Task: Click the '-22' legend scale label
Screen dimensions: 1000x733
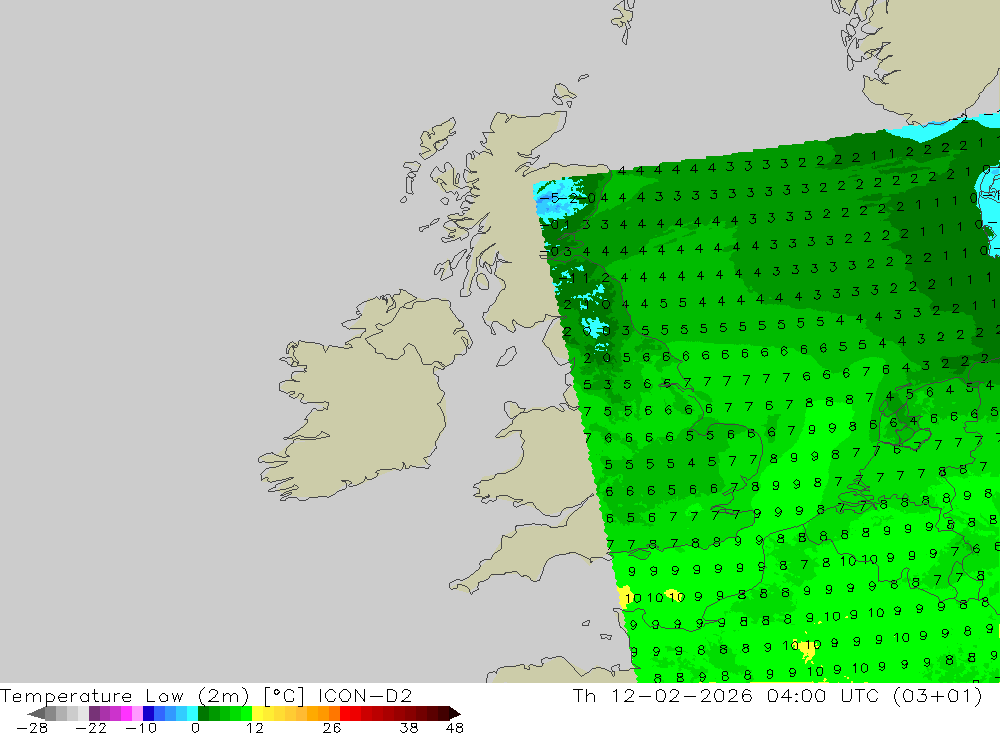Action: point(91,728)
